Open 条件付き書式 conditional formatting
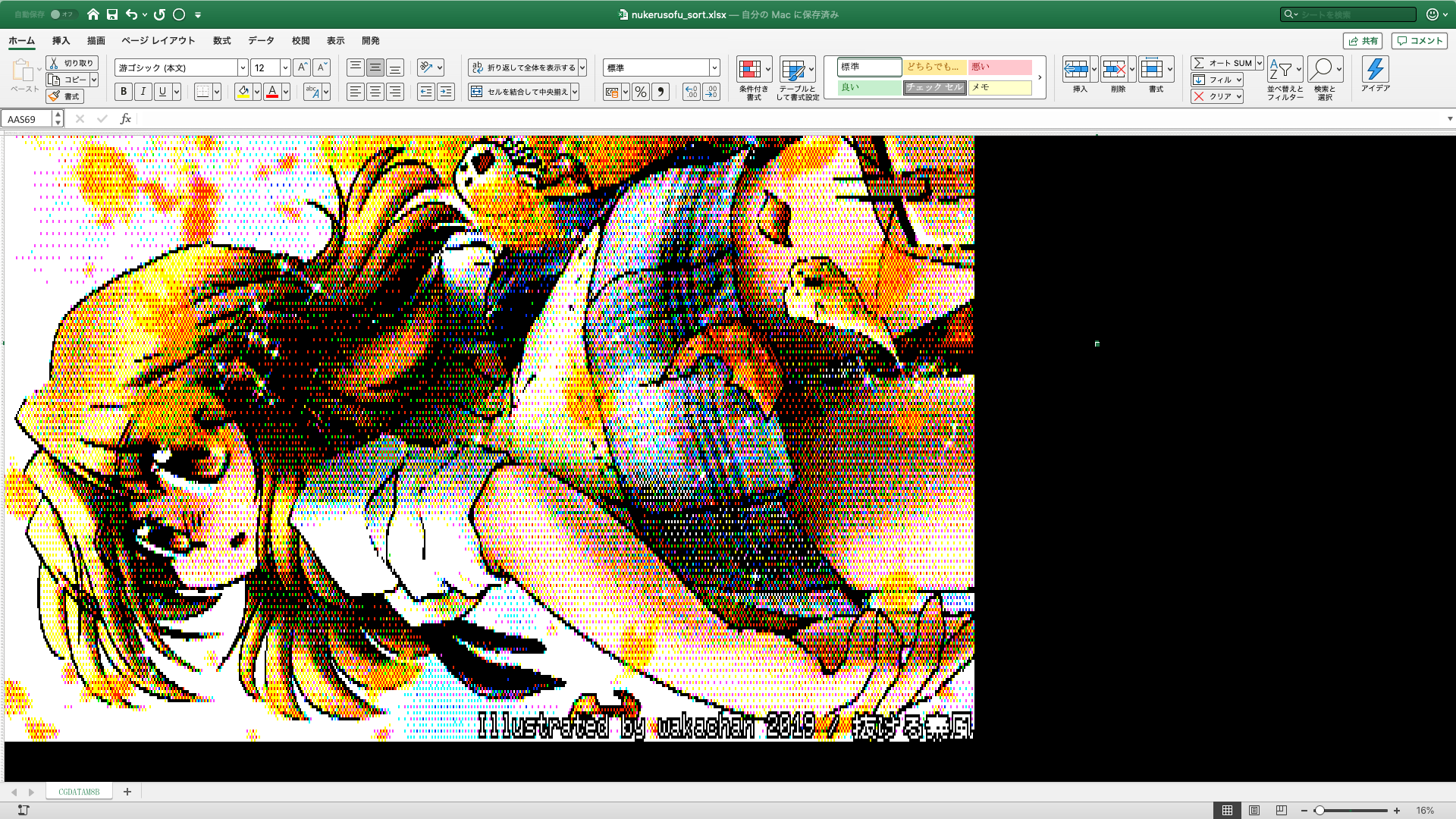Image resolution: width=1456 pixels, height=819 pixels. pyautogui.click(x=754, y=79)
